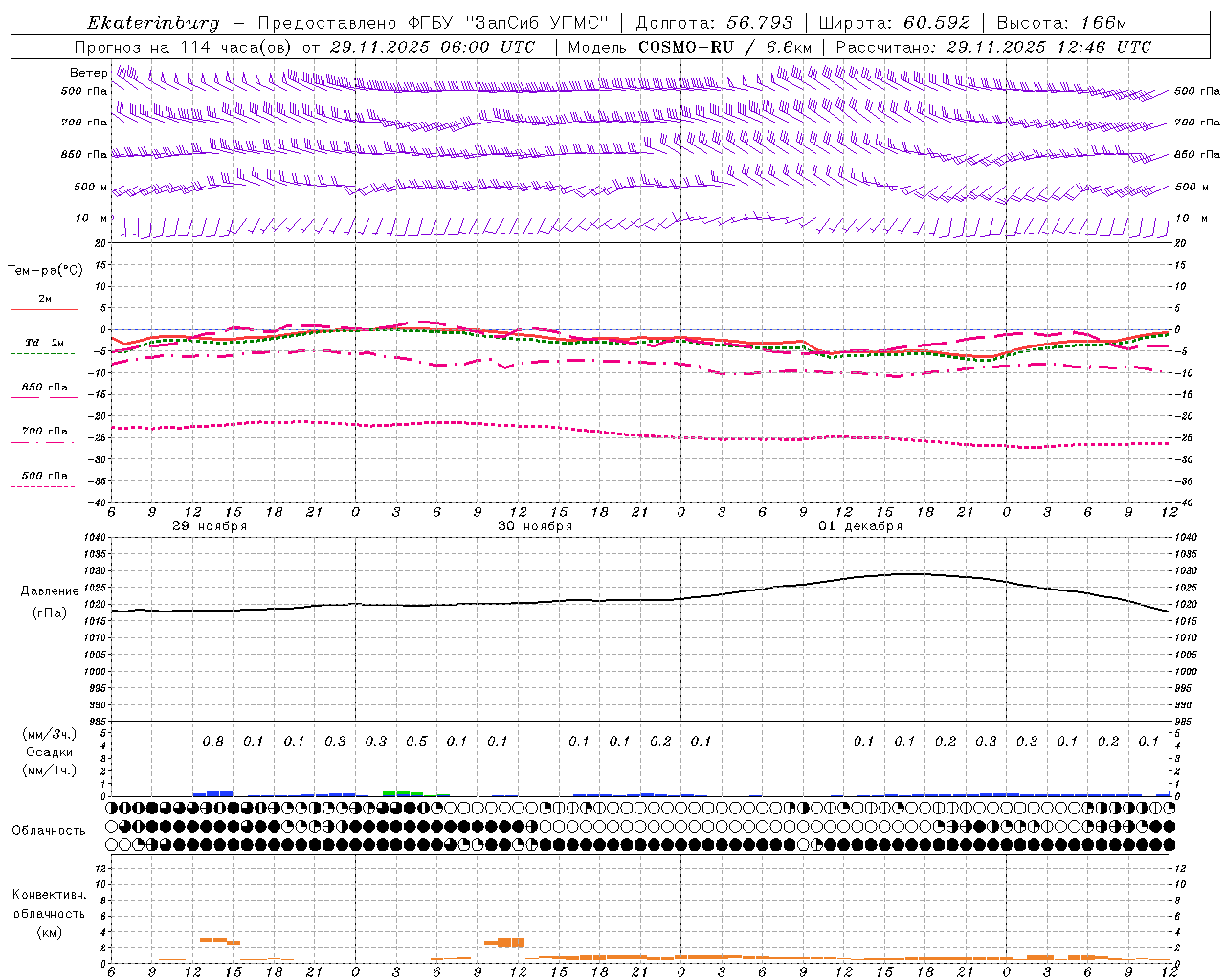
Task: Click the '850 гПа' legend entry under temperature
Action: click(x=45, y=388)
